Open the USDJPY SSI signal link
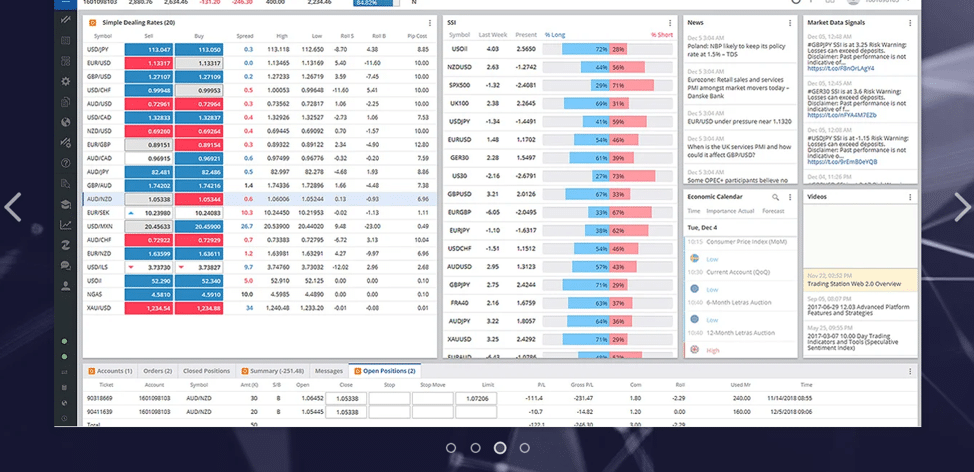Image resolution: width=974 pixels, height=472 pixels. point(842,161)
